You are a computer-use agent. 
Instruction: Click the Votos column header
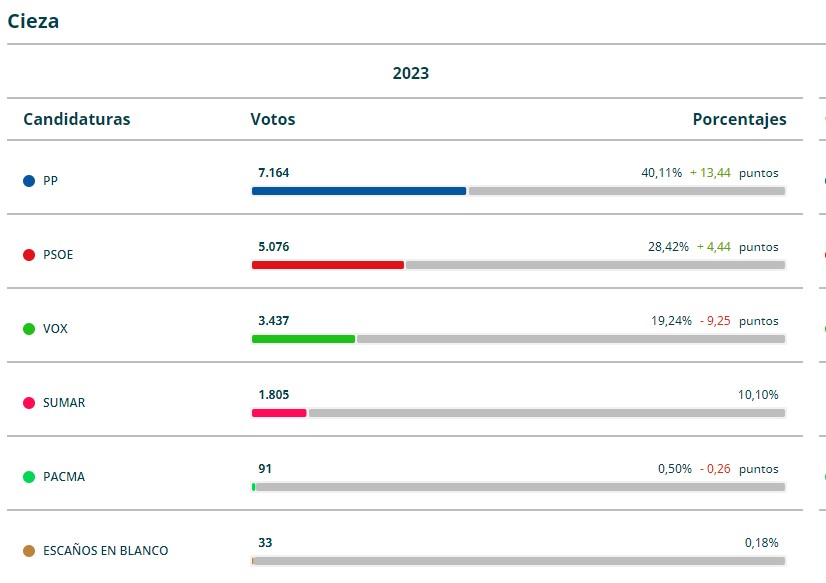tap(273, 119)
